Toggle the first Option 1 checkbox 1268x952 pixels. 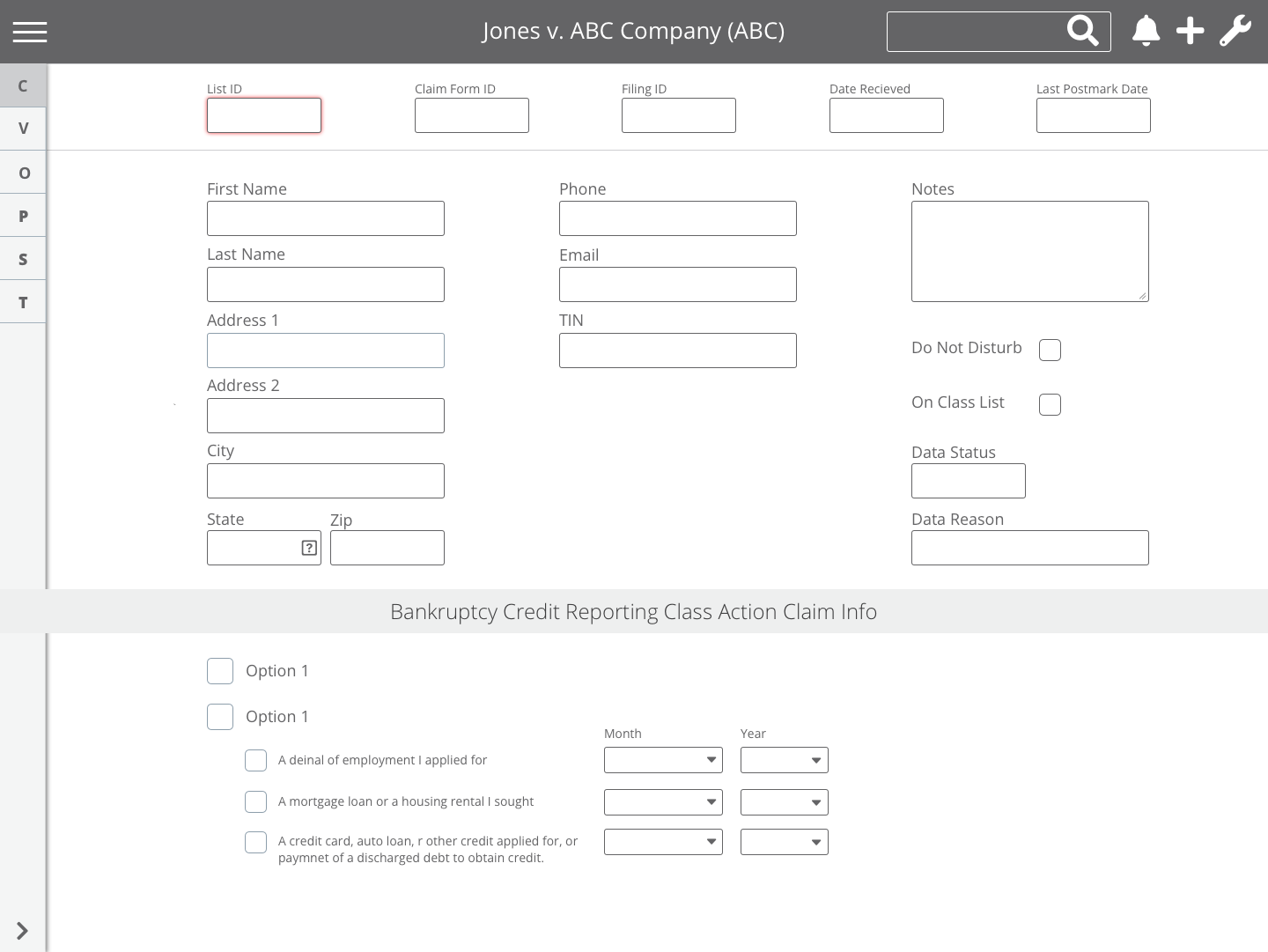pyautogui.click(x=220, y=670)
